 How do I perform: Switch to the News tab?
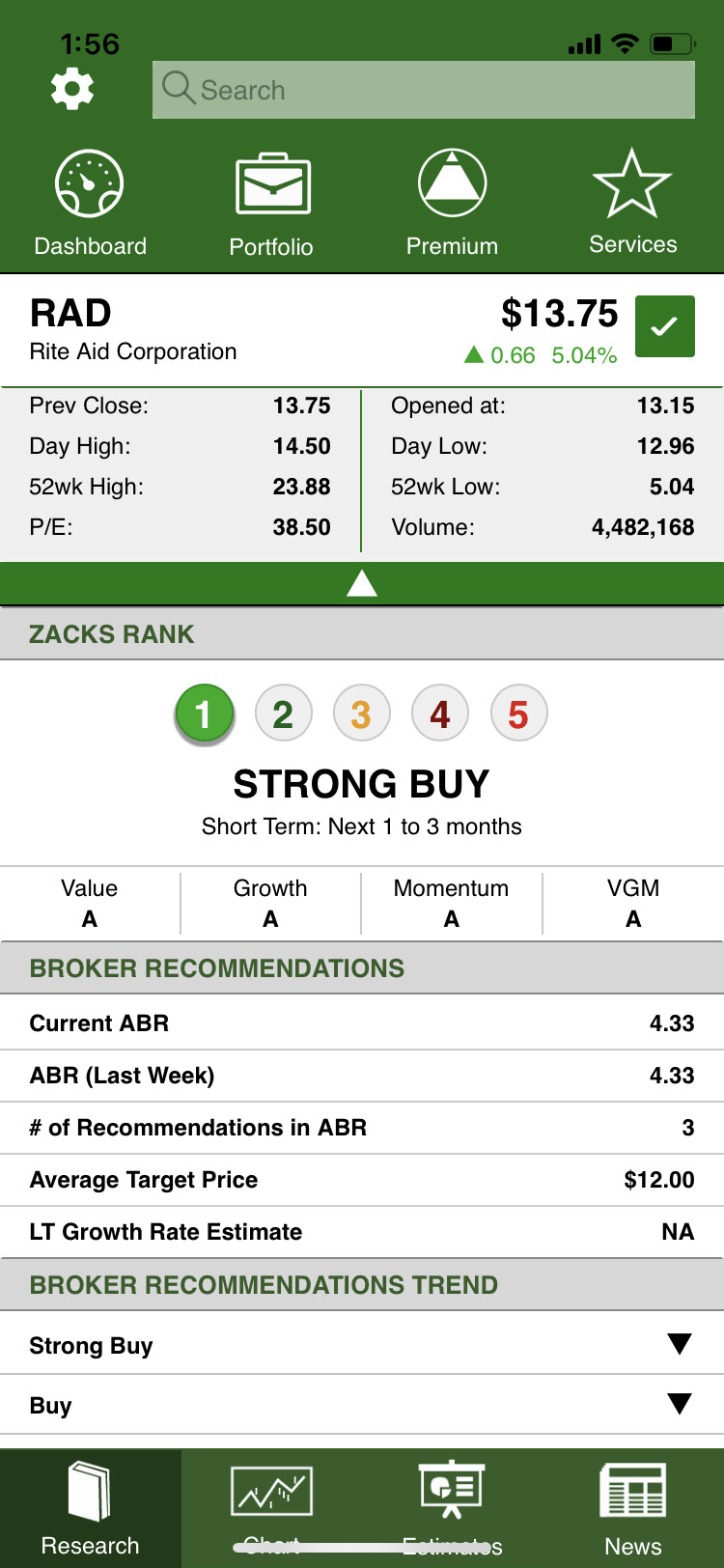pyautogui.click(x=633, y=1508)
